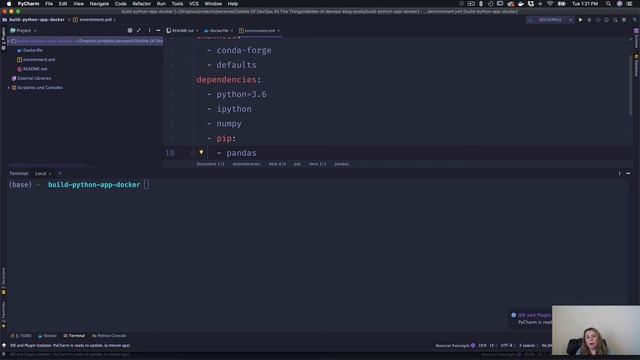Select the 'pandas' breadcrumb below the editor
Viewport: 640px width, 360px height.
[342, 164]
